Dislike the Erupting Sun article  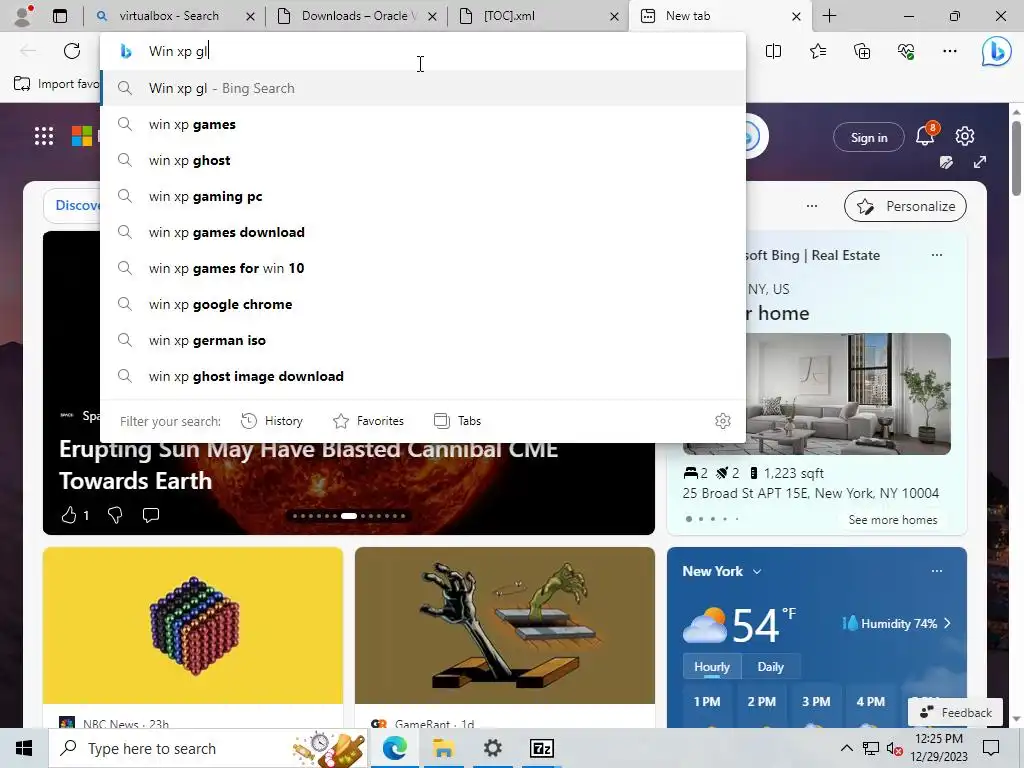coord(115,515)
